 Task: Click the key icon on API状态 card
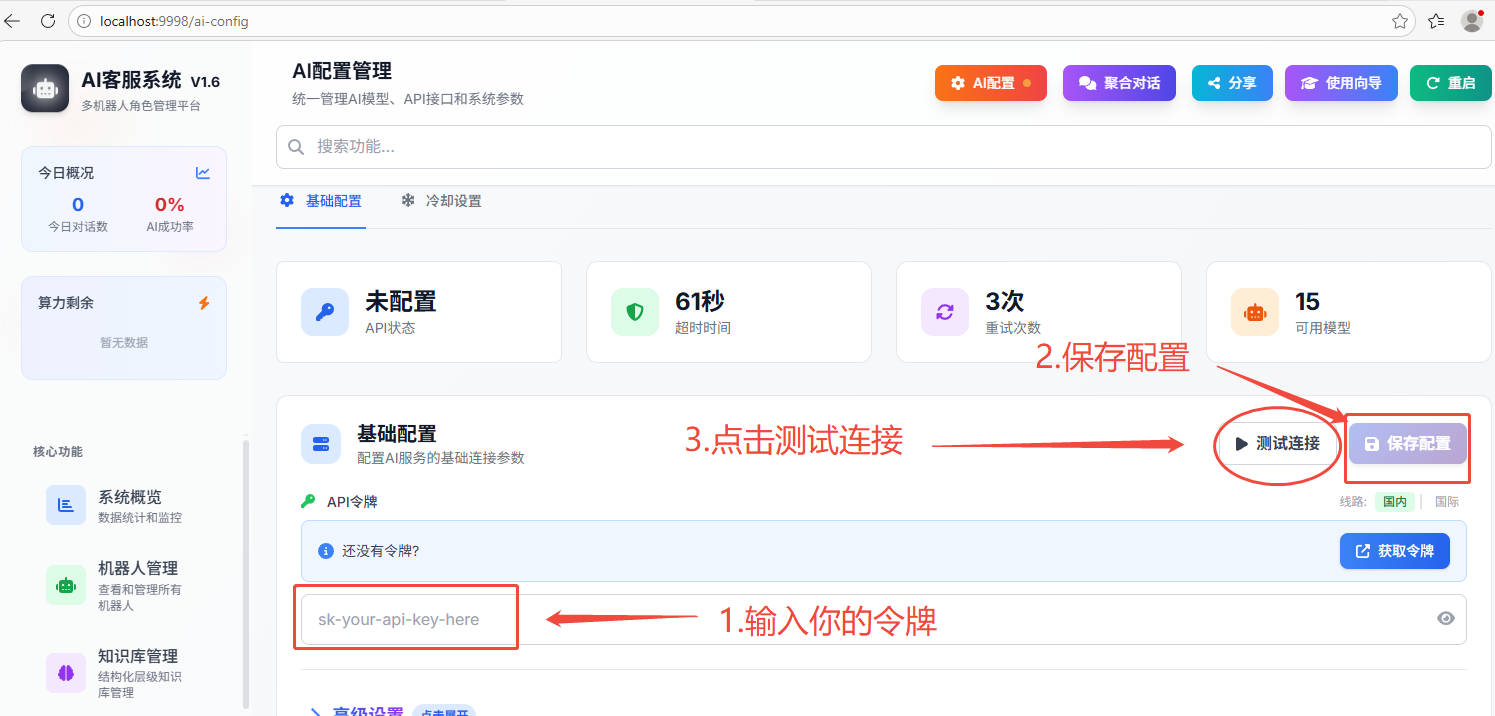click(x=325, y=312)
